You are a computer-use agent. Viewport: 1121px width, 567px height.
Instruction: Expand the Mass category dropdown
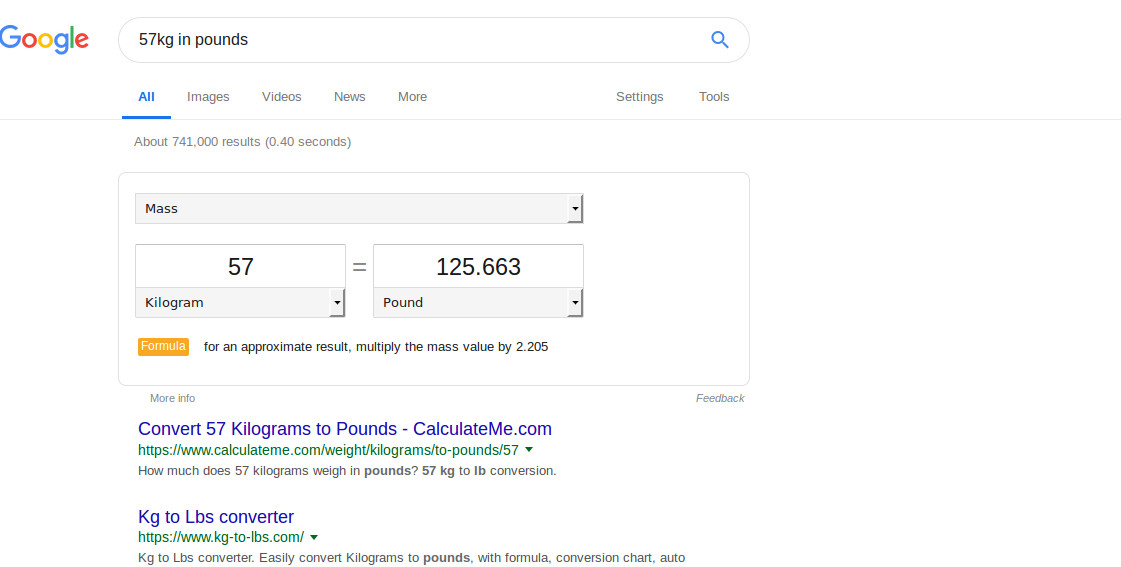(359, 209)
